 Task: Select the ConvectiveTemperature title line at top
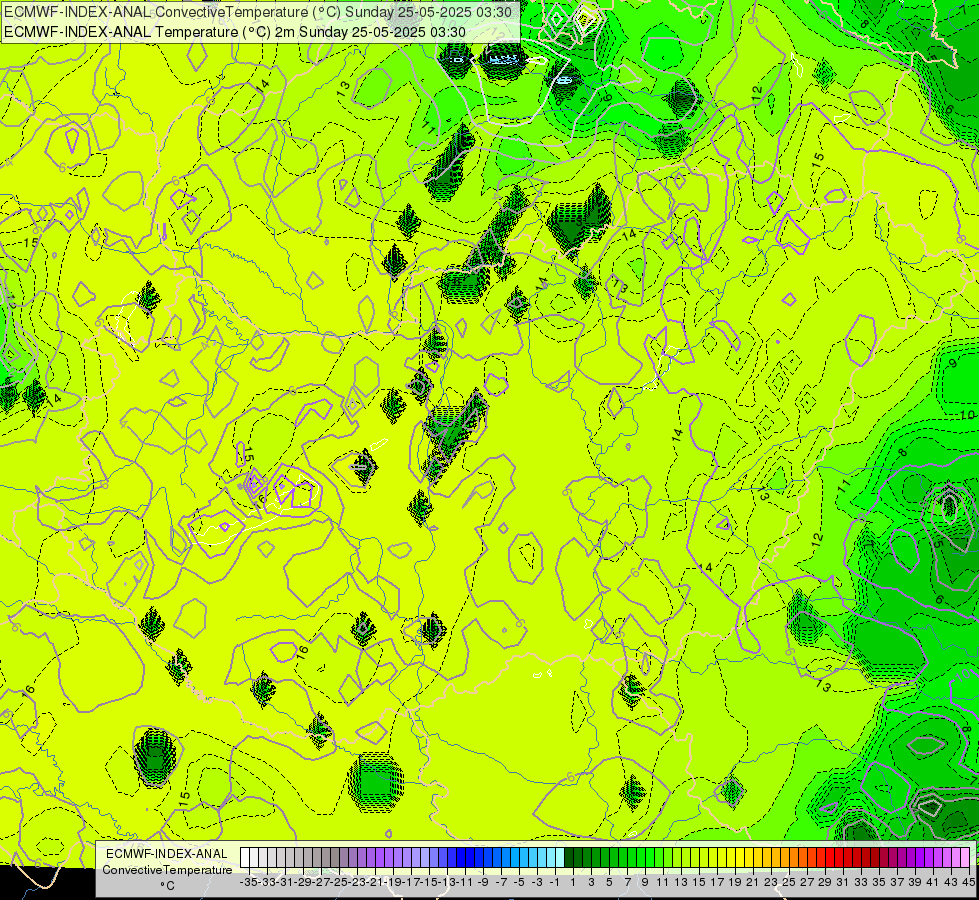point(258,12)
